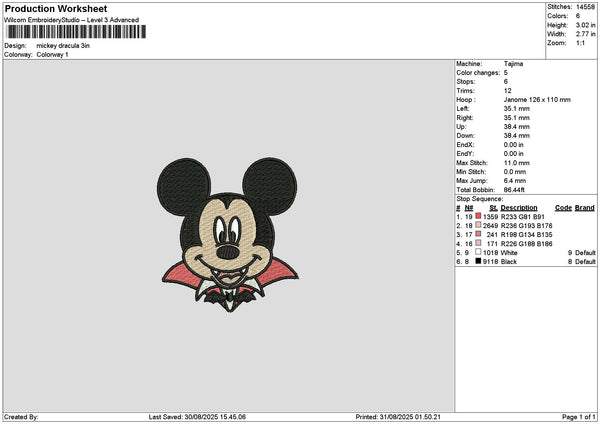Click the 'Production Worksheet' title
Viewport: 600px width, 424px height.
(56, 8)
